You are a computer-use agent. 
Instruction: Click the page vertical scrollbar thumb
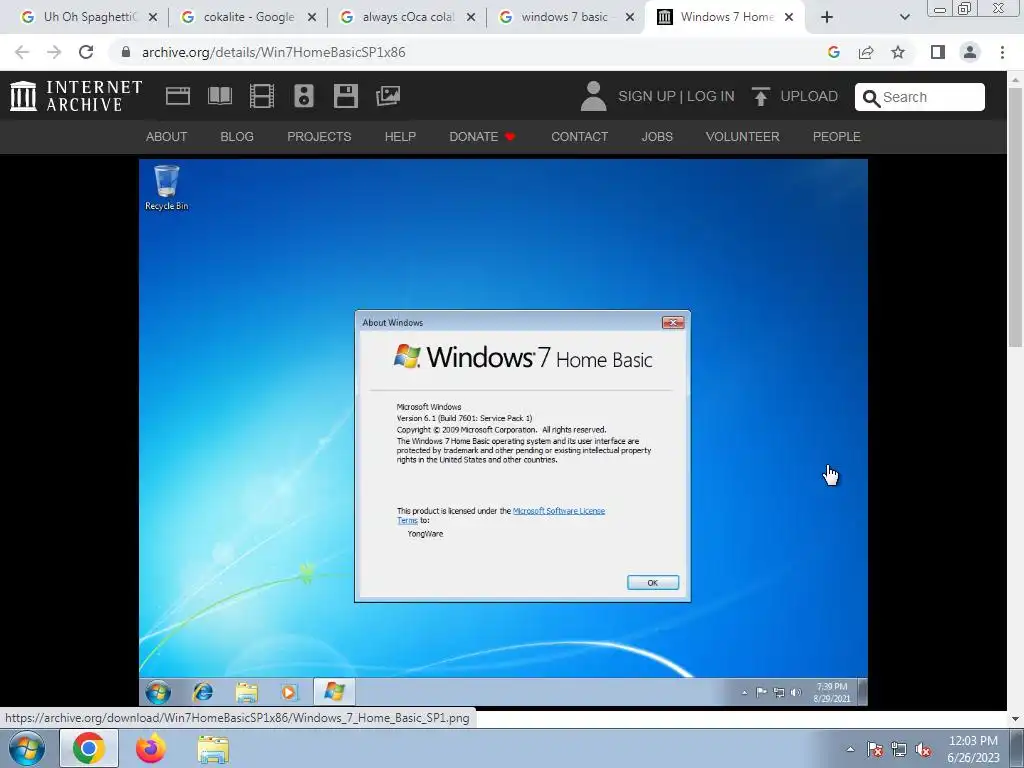click(1016, 216)
